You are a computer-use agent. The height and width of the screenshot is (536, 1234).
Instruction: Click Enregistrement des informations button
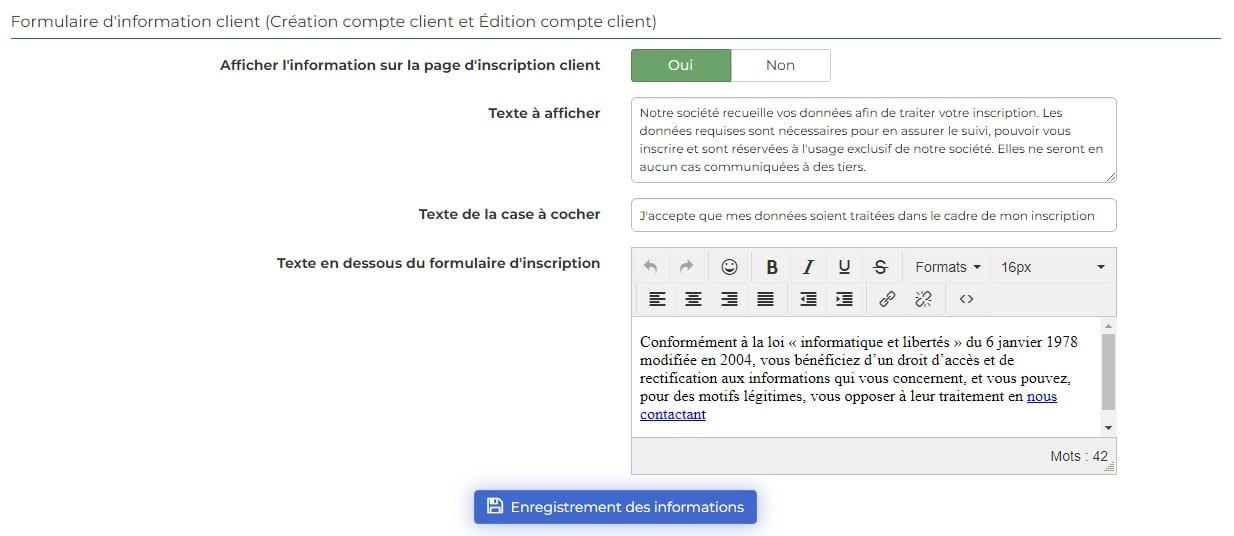tap(615, 507)
